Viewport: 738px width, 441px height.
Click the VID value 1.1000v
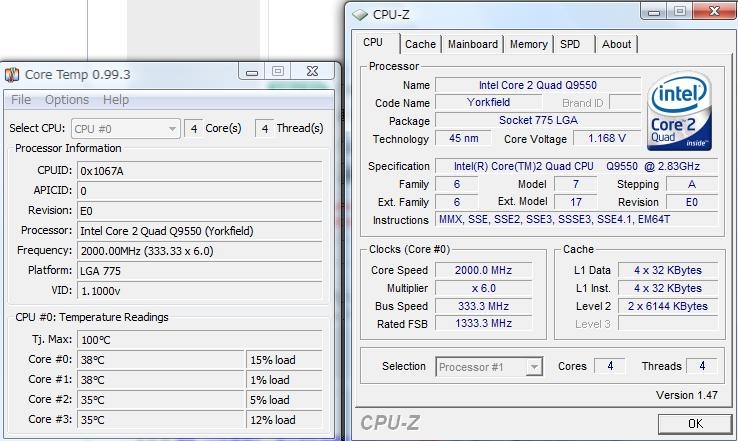[200, 291]
